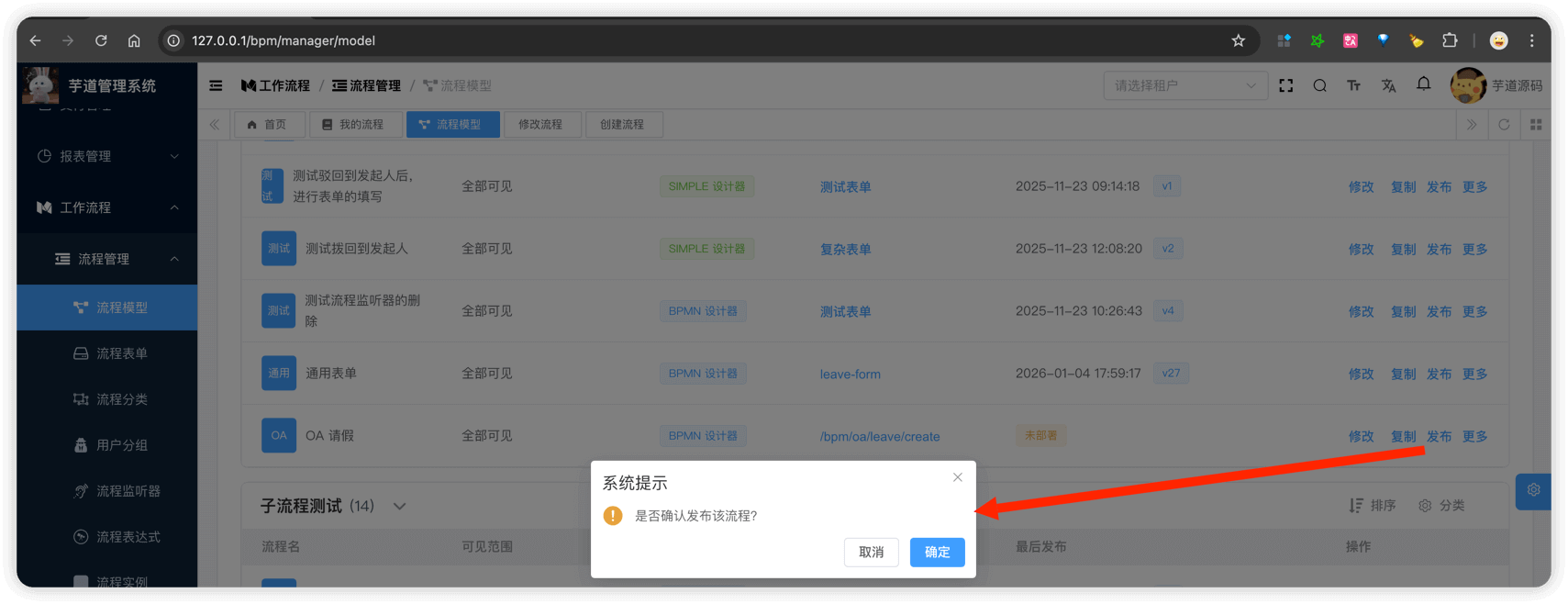The height and width of the screenshot is (604, 1568).
Task: Collapse the 流程管理 sidebar submenu
Action: [x=107, y=259]
